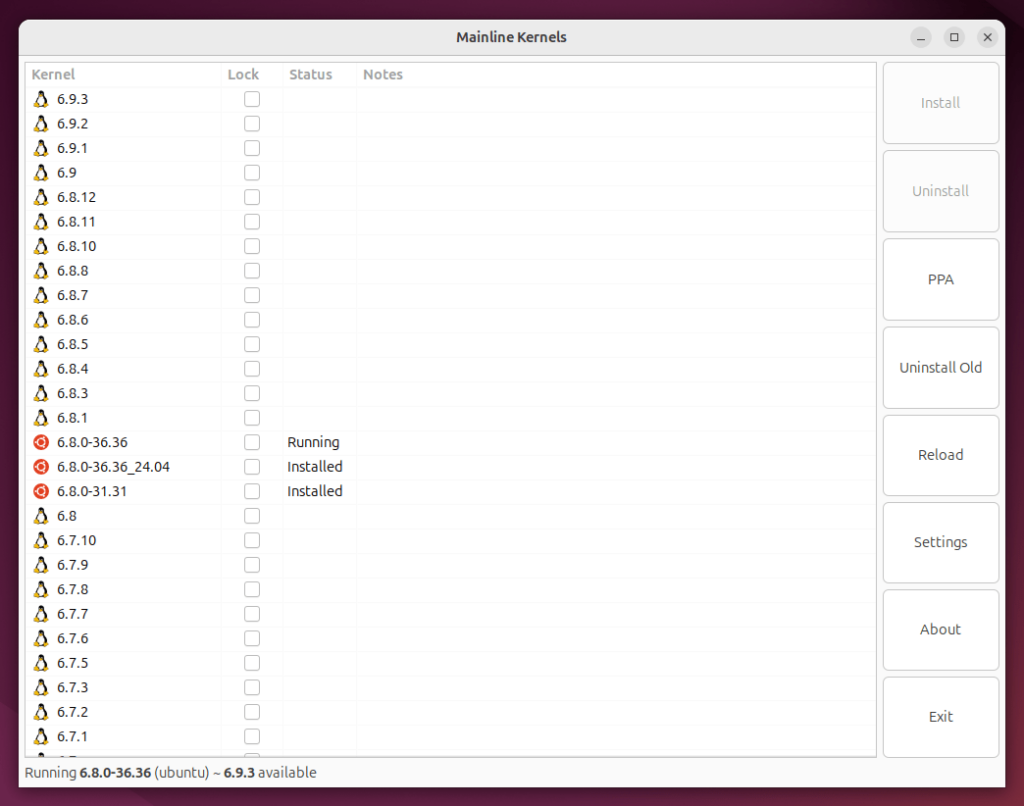The image size is (1024, 806).
Task: Click the Ubuntu icon beside 6.8.0-31.31
Action: [x=41, y=491]
